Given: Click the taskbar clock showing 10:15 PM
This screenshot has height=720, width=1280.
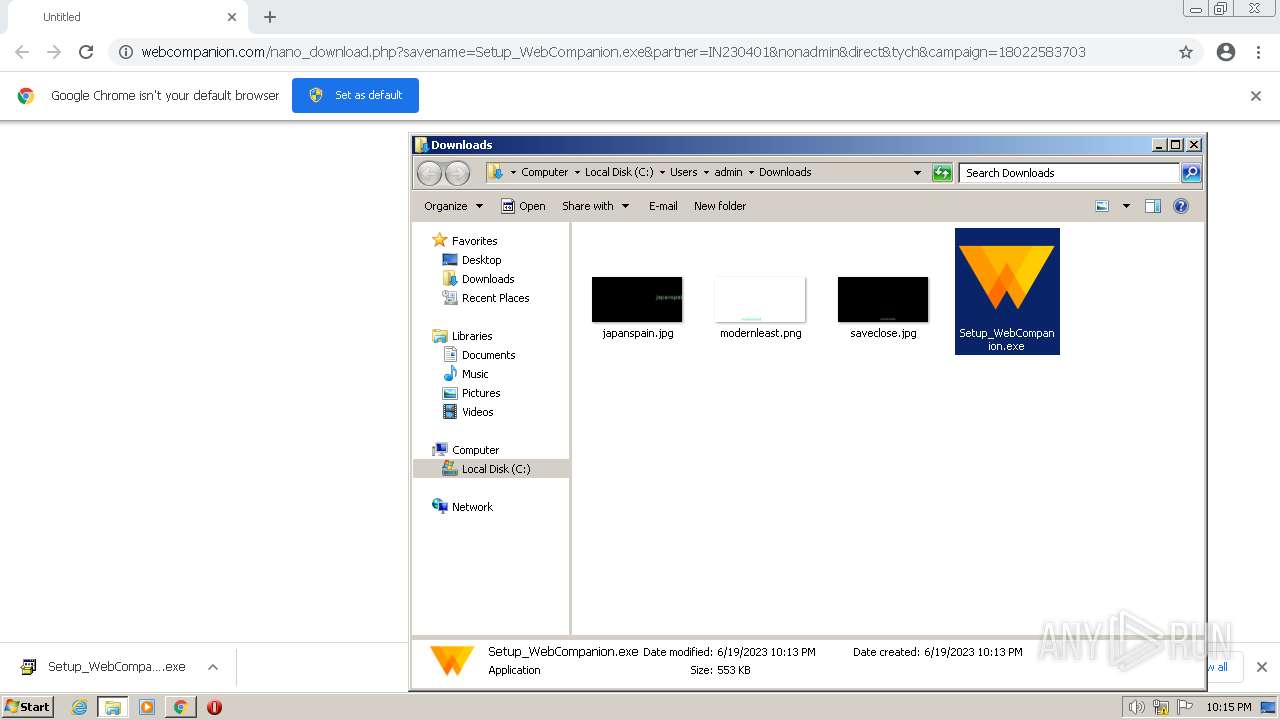Looking at the screenshot, I should click(1229, 707).
